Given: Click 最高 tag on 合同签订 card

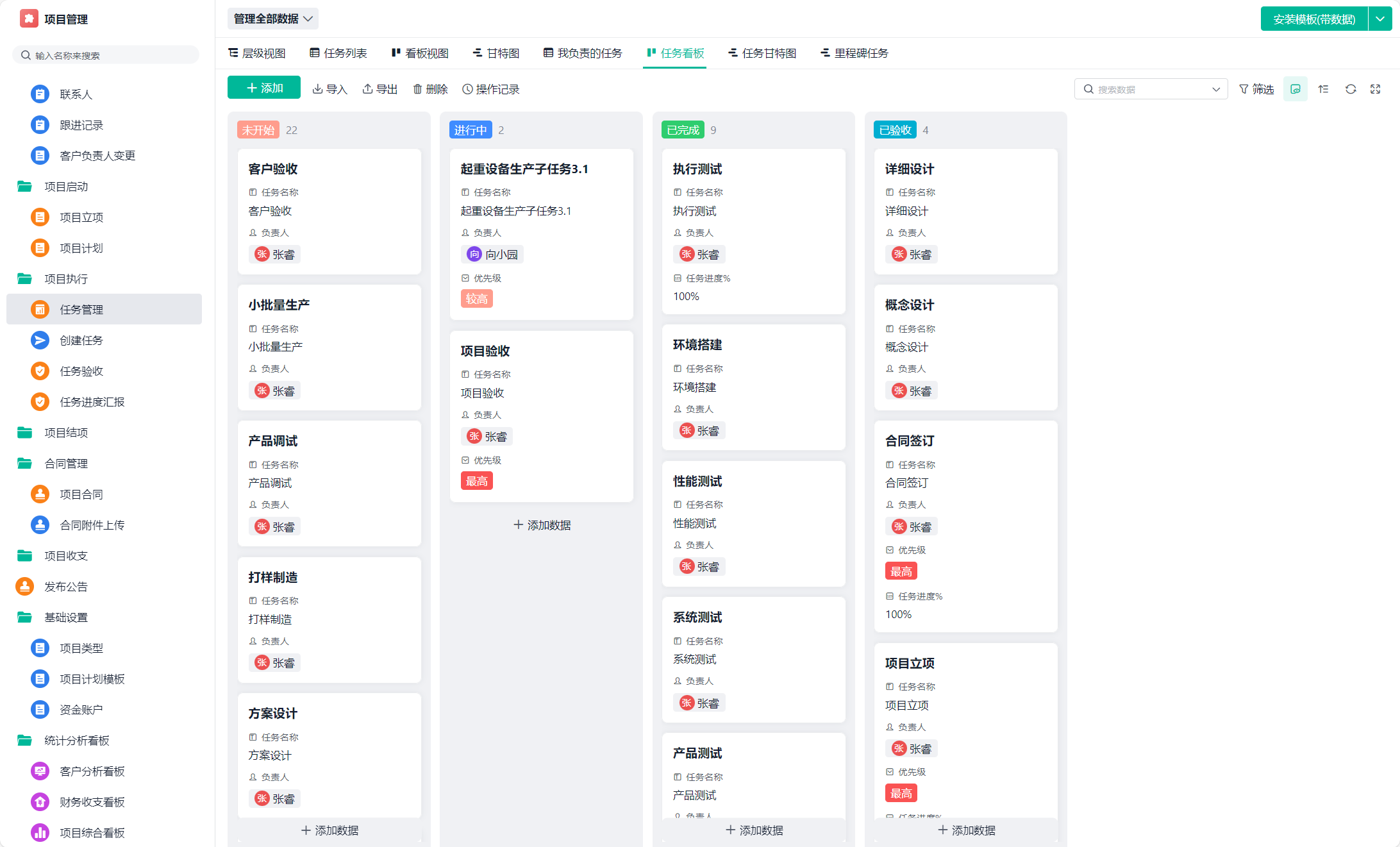Looking at the screenshot, I should click(901, 571).
